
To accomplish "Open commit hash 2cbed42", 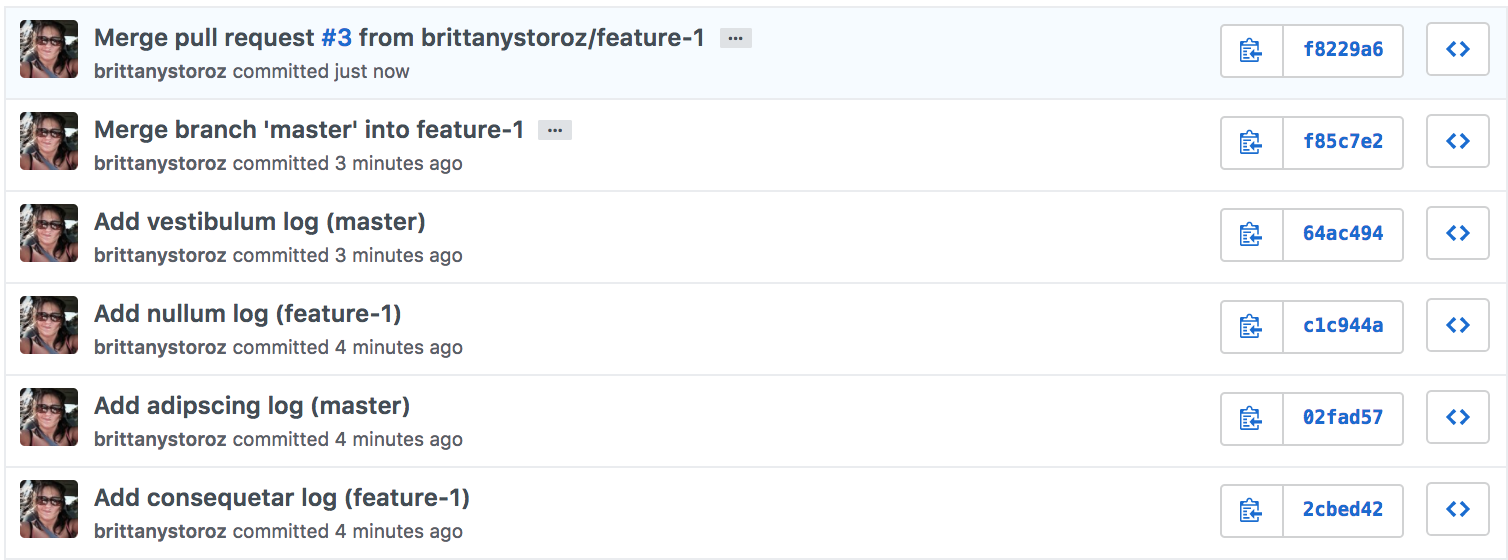I will (x=1342, y=510).
